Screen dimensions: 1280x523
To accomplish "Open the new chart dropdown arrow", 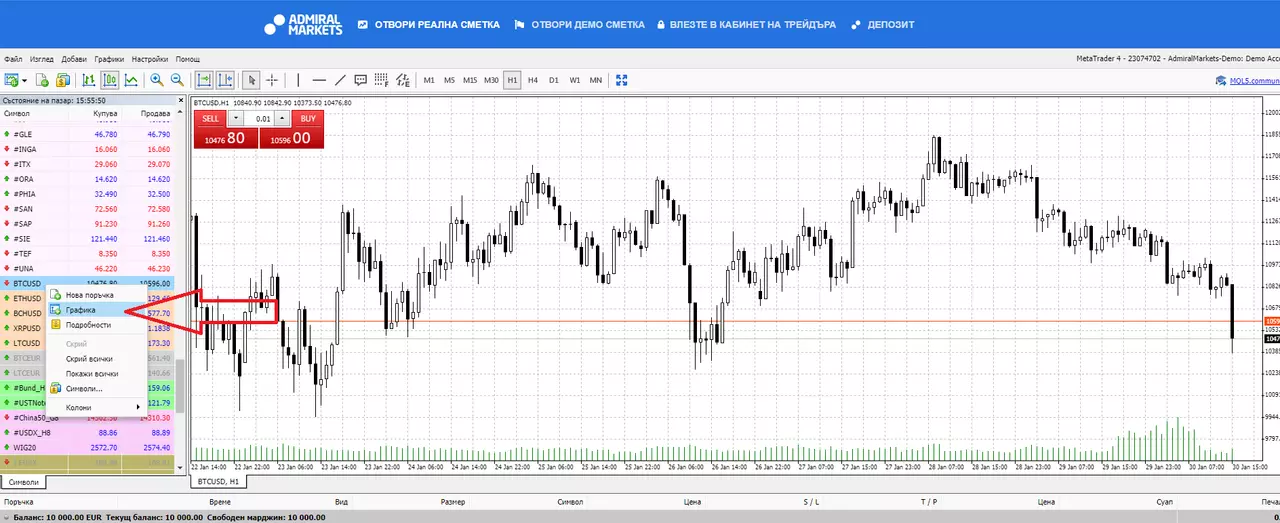I will (24, 80).
